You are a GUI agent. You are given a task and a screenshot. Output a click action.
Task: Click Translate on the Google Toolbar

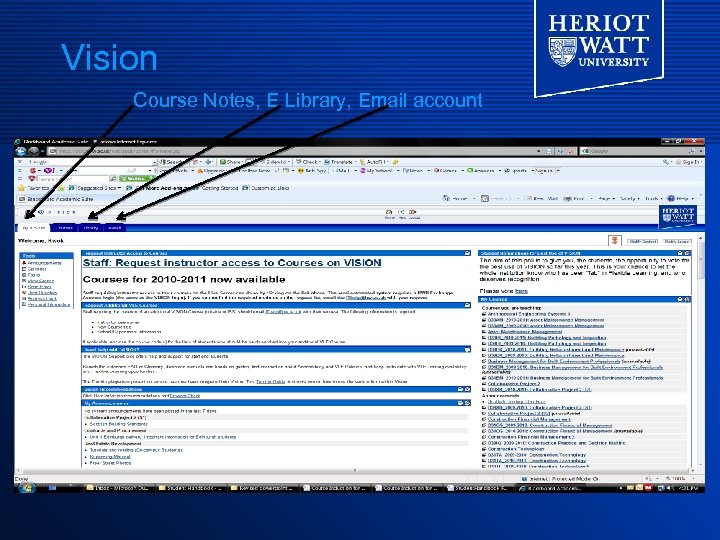pyautogui.click(x=340, y=162)
